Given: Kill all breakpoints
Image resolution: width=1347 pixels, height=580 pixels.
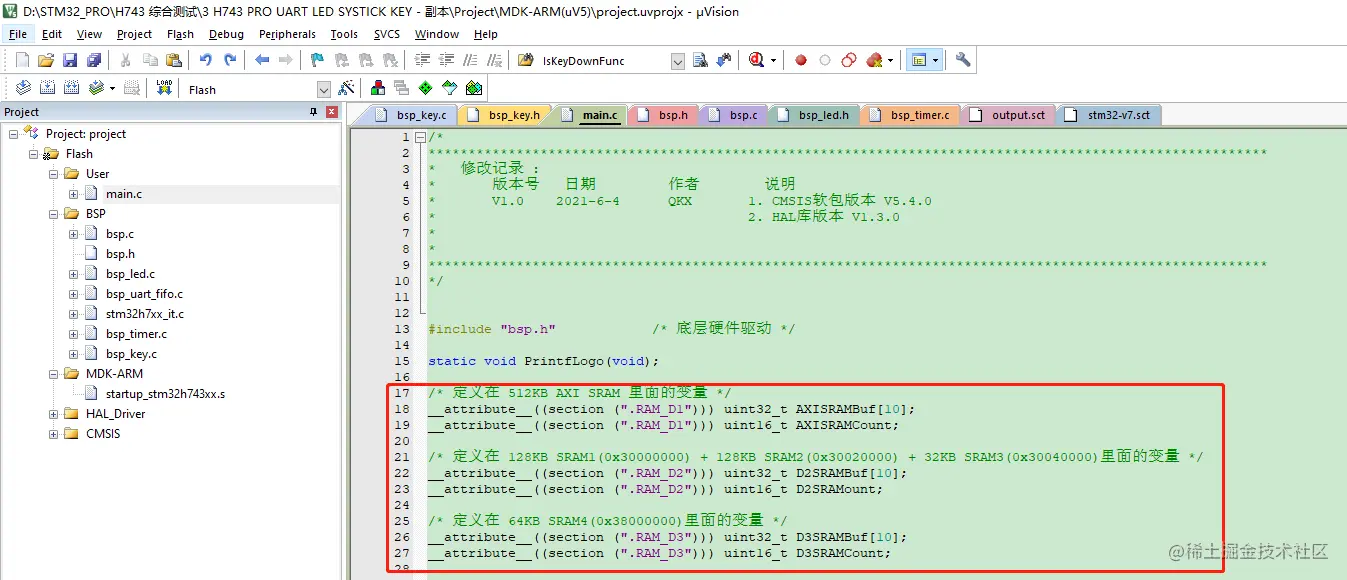Looking at the screenshot, I should [873, 60].
